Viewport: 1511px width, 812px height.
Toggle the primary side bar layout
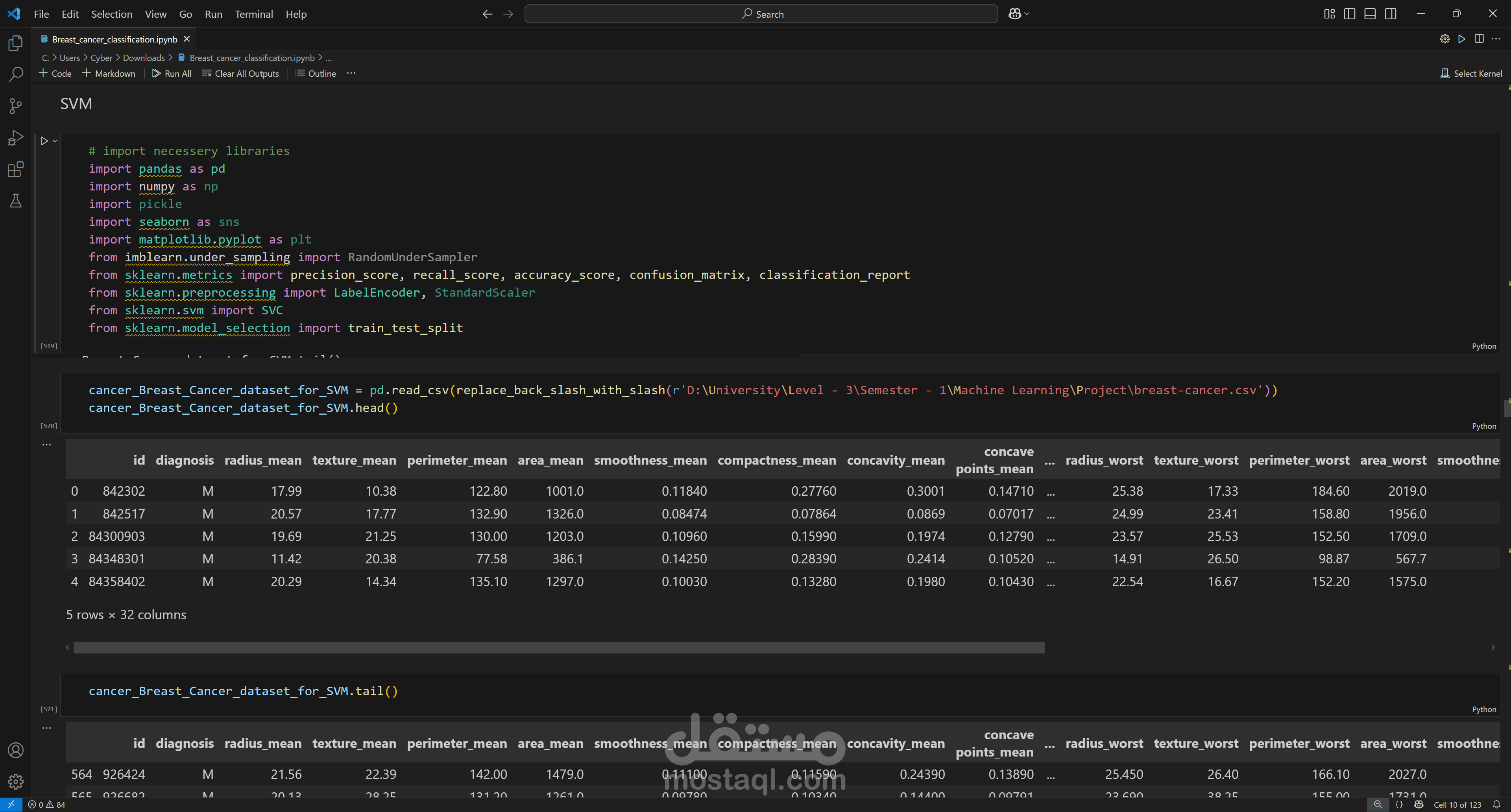click(1350, 14)
